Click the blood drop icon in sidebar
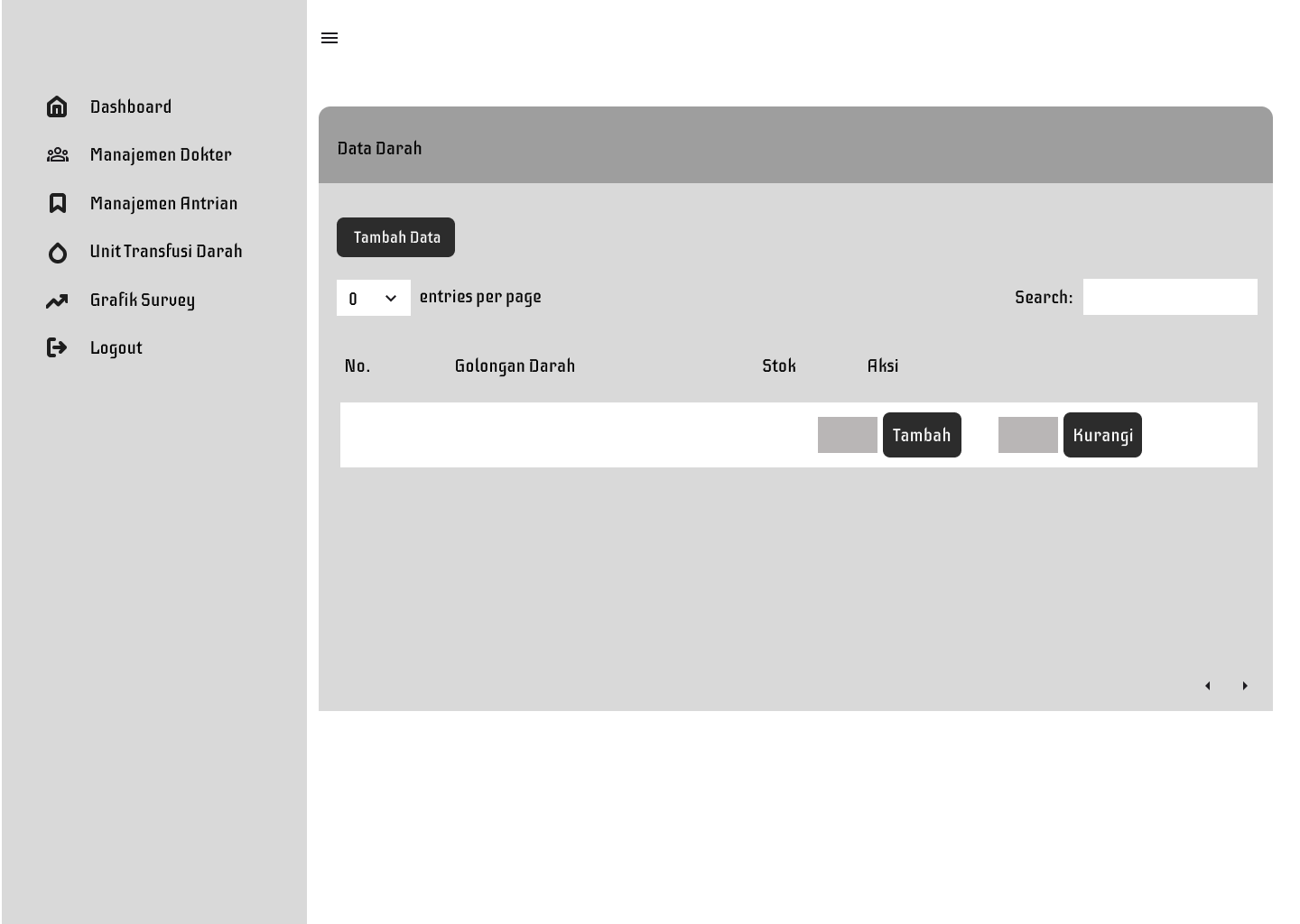The image size is (1300, 924). tap(57, 253)
